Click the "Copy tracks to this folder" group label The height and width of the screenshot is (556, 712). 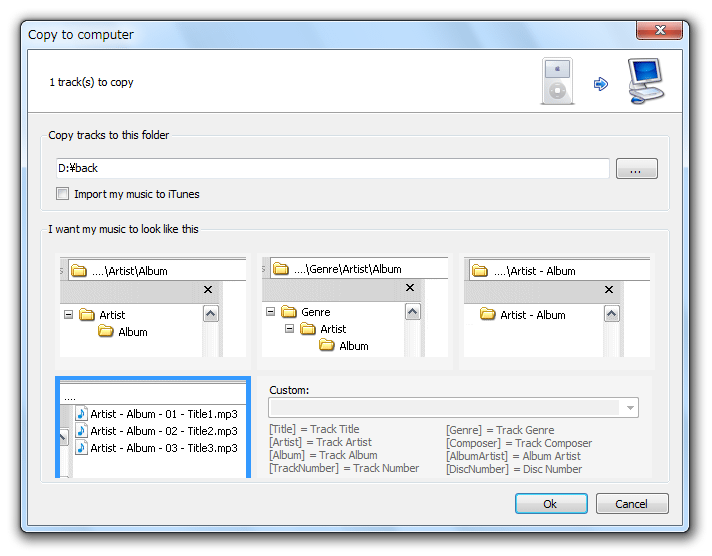point(109,135)
